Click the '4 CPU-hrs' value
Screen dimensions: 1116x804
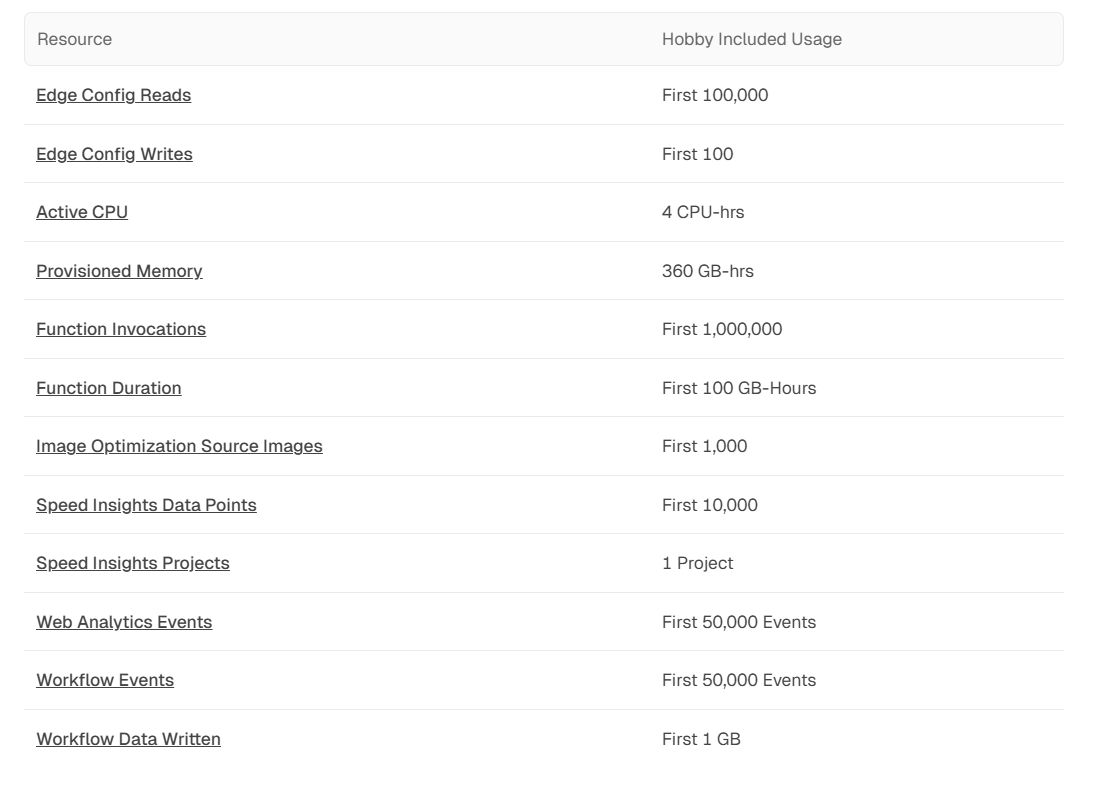coord(703,212)
